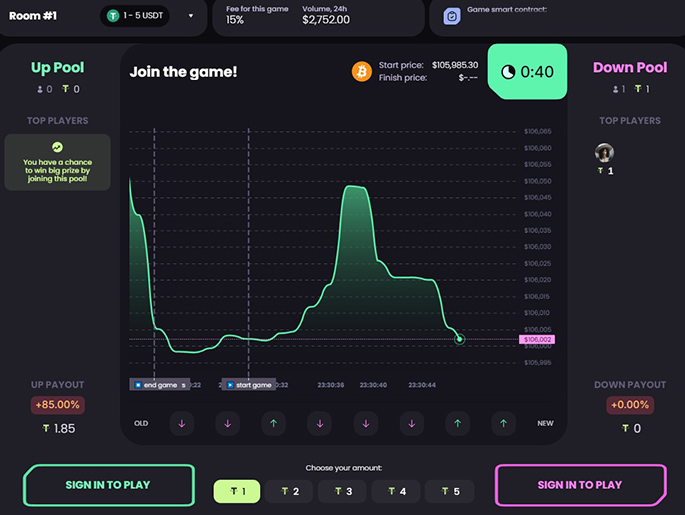Click the game smart contract icon
The height and width of the screenshot is (515, 685).
[x=452, y=17]
